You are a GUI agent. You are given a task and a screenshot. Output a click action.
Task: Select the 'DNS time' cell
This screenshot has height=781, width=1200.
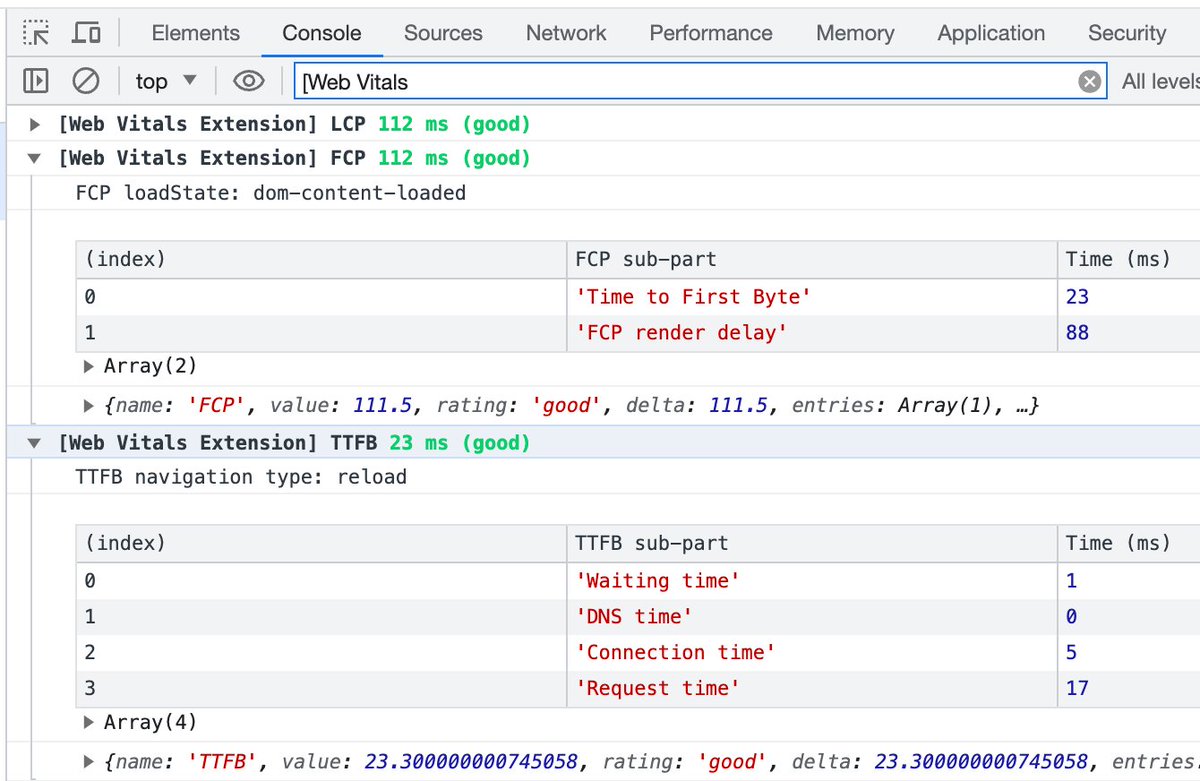811,617
